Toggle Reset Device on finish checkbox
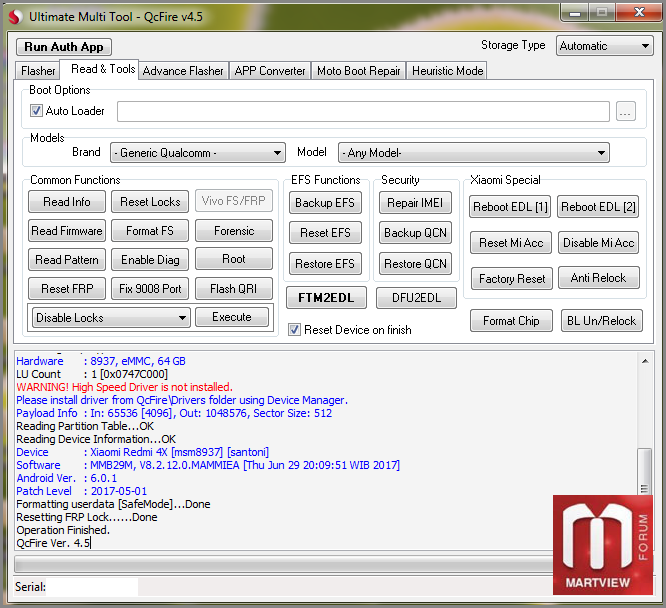This screenshot has height=608, width=666. click(294, 330)
